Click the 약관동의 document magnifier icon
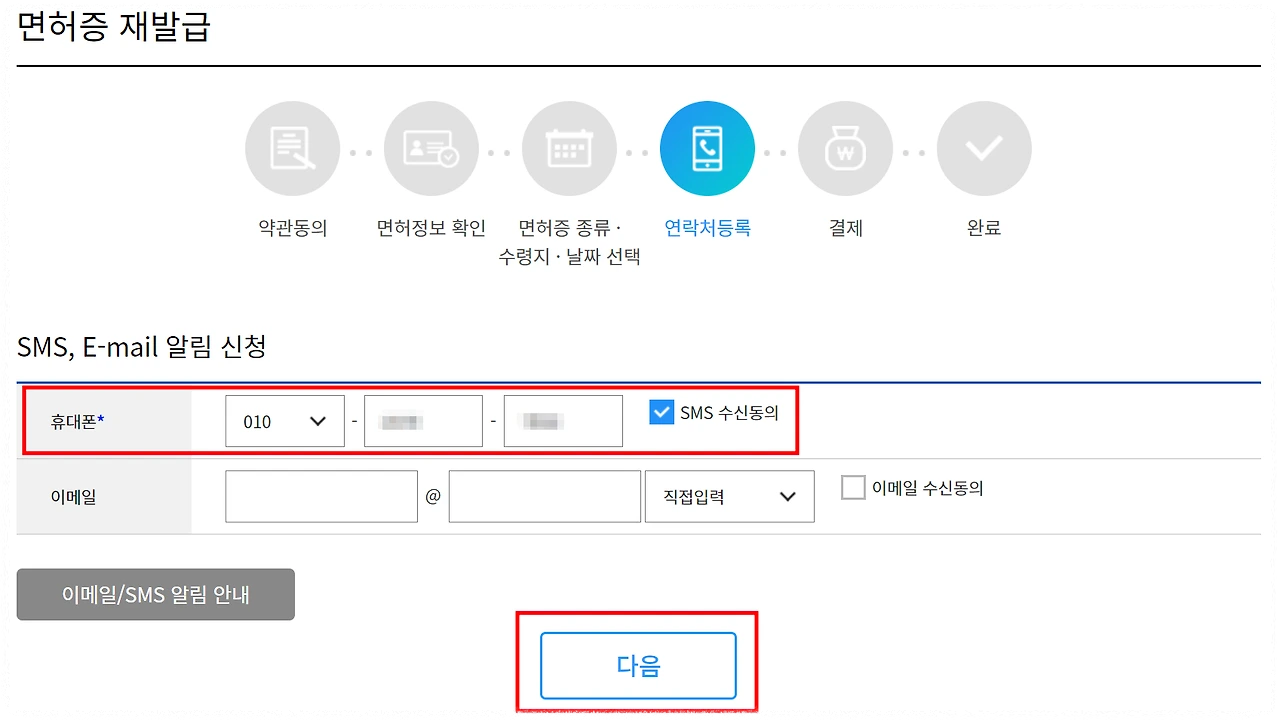Screen dimensions: 1280x720 pos(292,147)
